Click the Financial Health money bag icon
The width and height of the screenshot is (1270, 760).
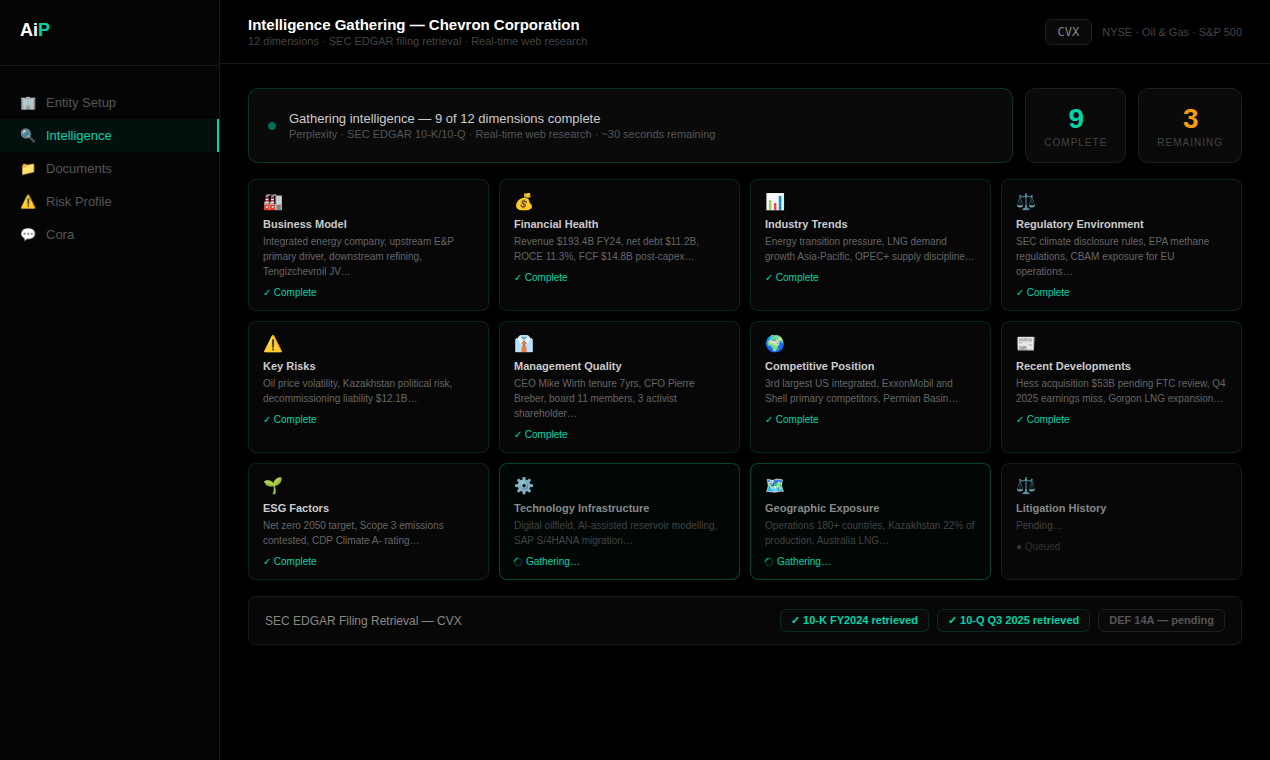click(524, 202)
